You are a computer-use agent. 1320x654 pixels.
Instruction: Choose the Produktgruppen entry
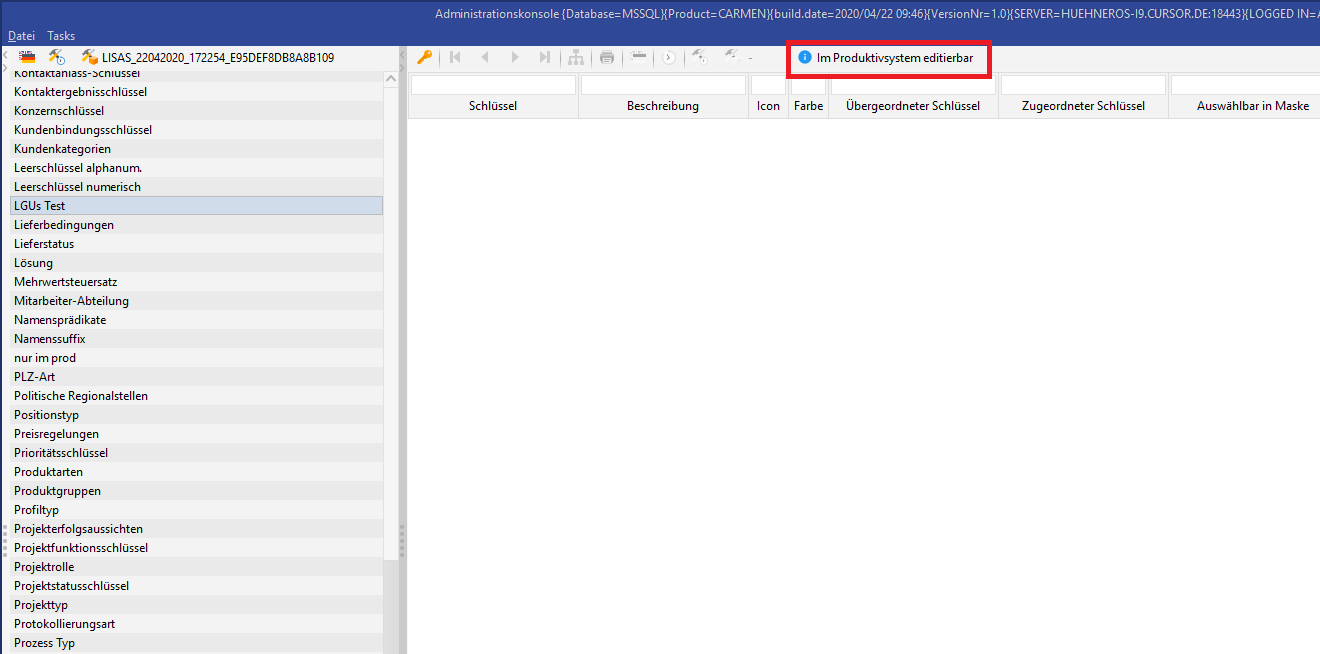pyautogui.click(x=57, y=491)
